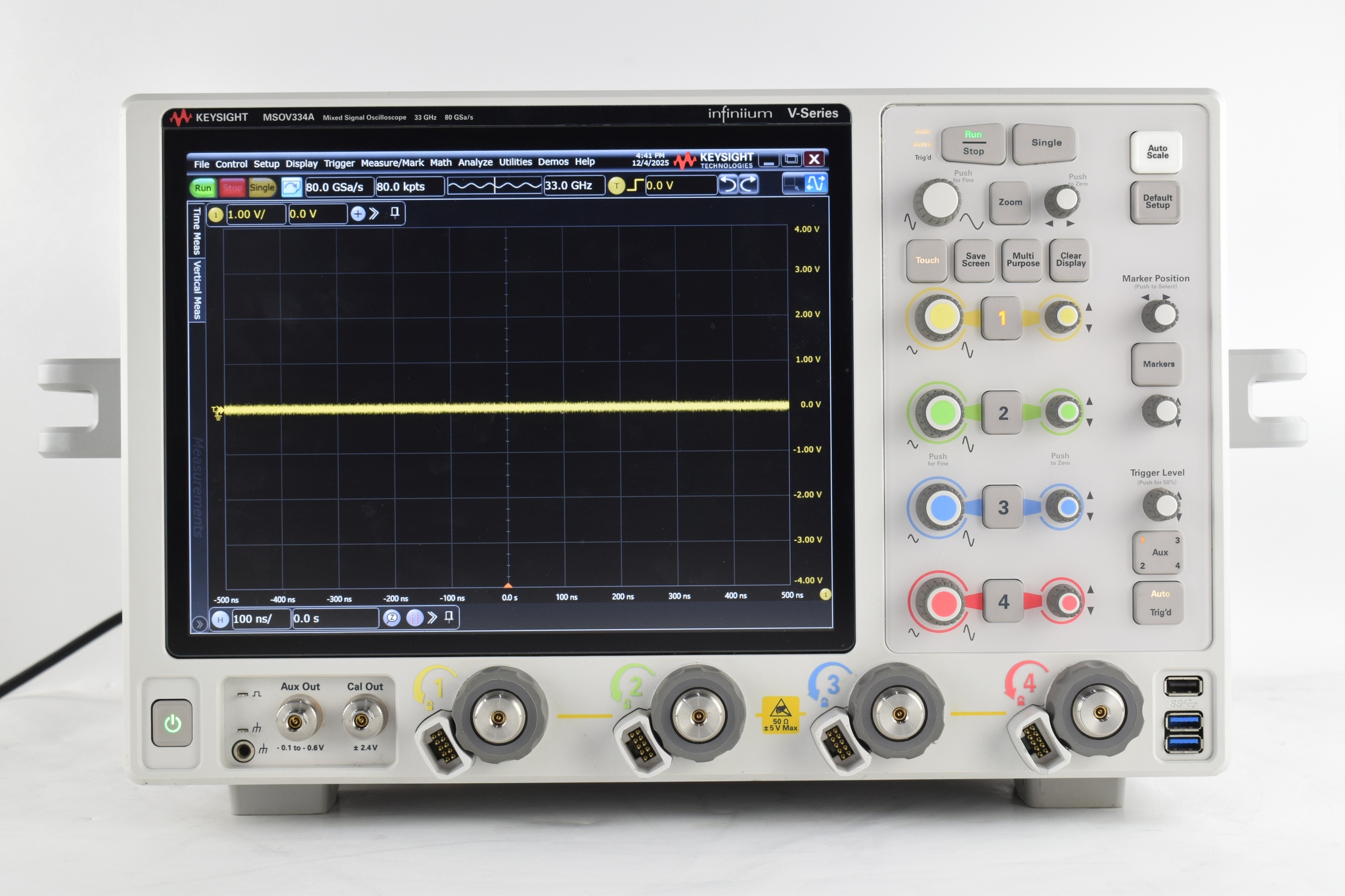Click the zoom box selection icon
Image resolution: width=1345 pixels, height=896 pixels.
(x=793, y=184)
